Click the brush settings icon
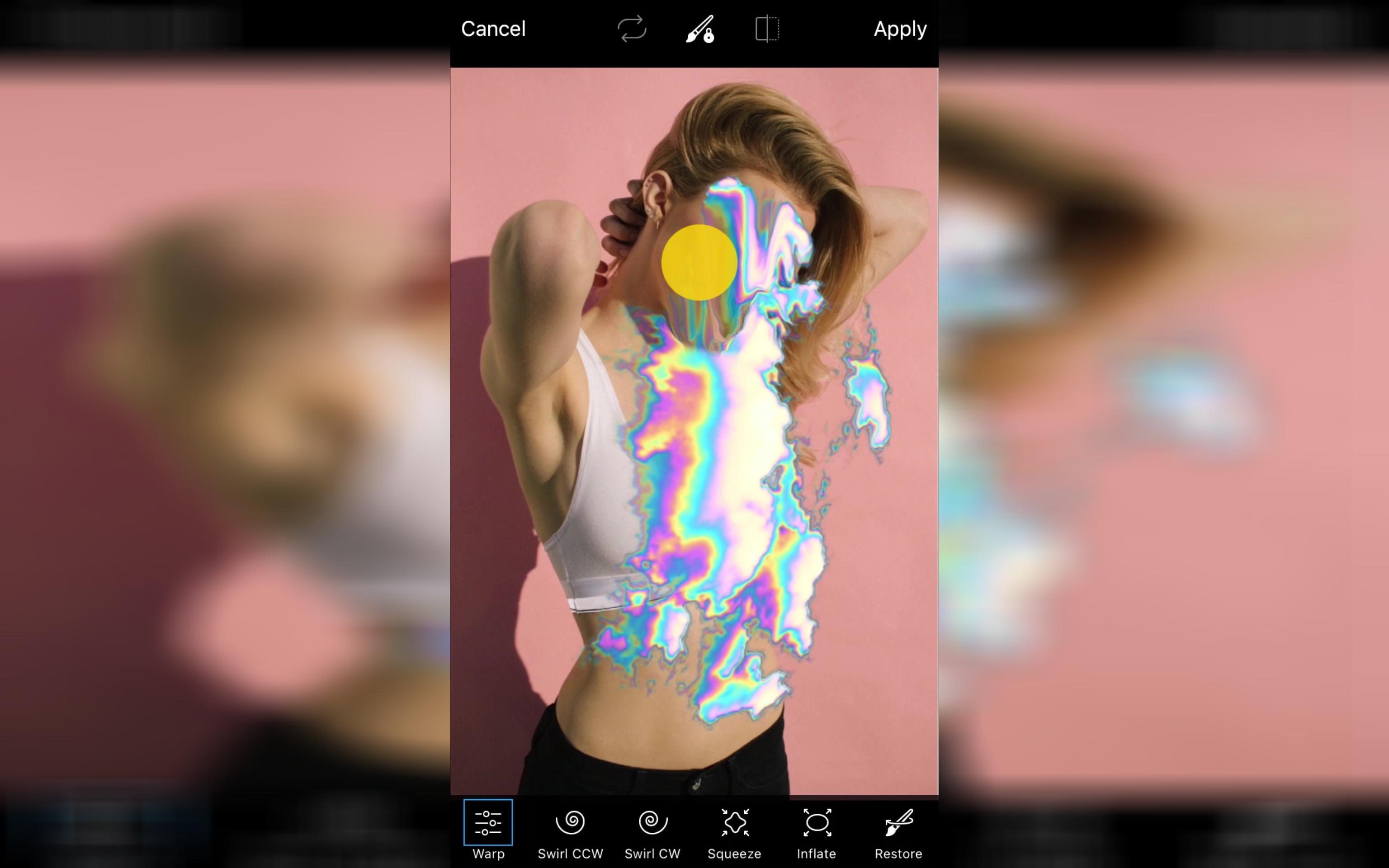This screenshot has width=1389, height=868. [697, 28]
